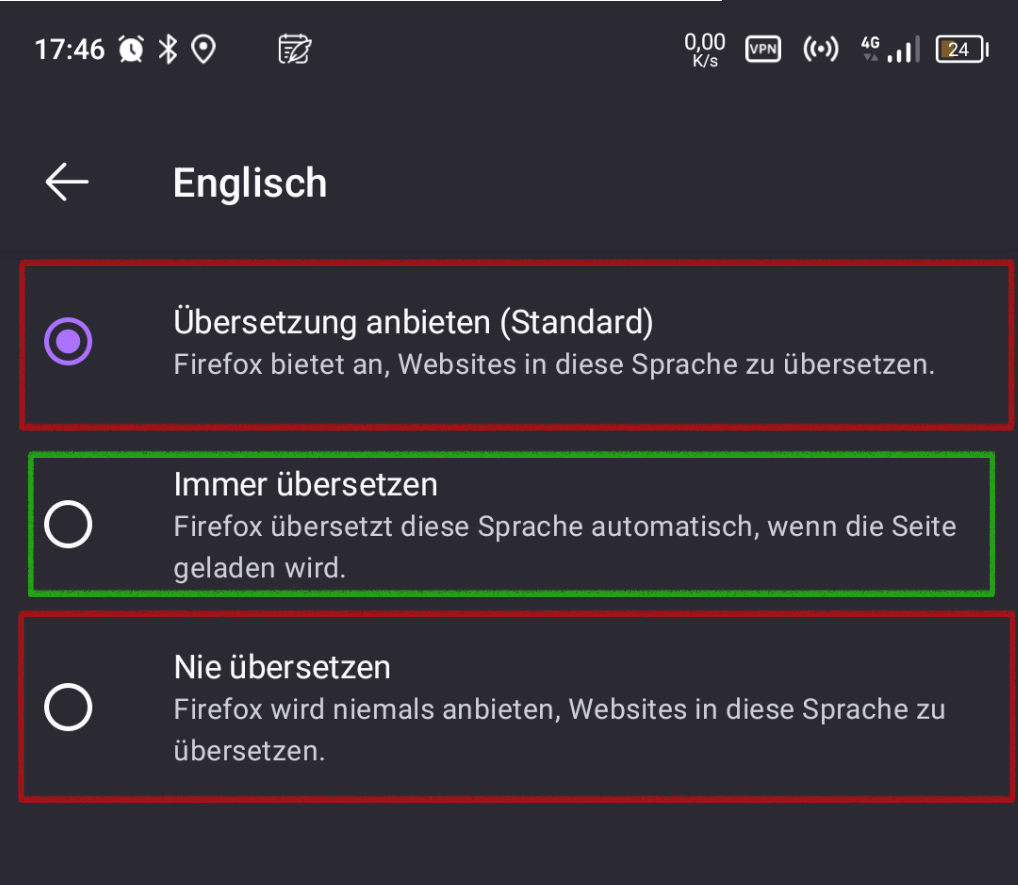
Task: Tap the 17:46 clock in status bar
Action: pyautogui.click(x=70, y=49)
